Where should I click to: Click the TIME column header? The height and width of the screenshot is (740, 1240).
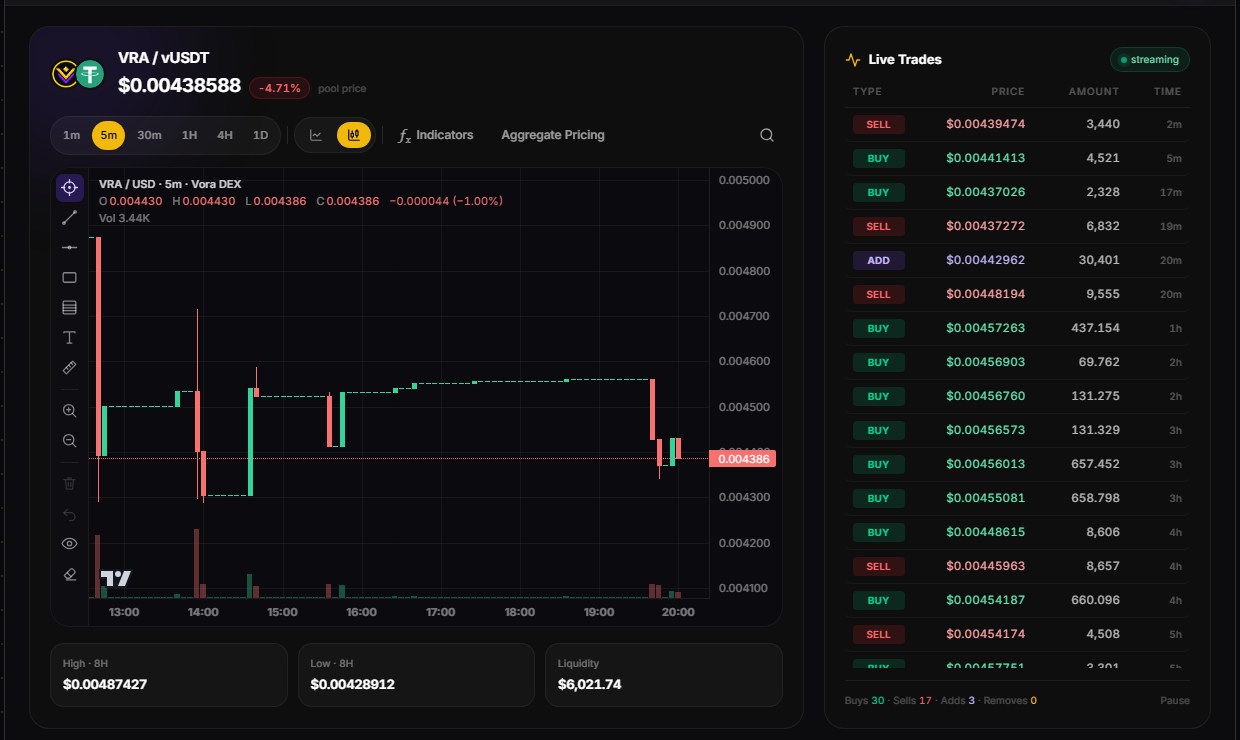1167,91
